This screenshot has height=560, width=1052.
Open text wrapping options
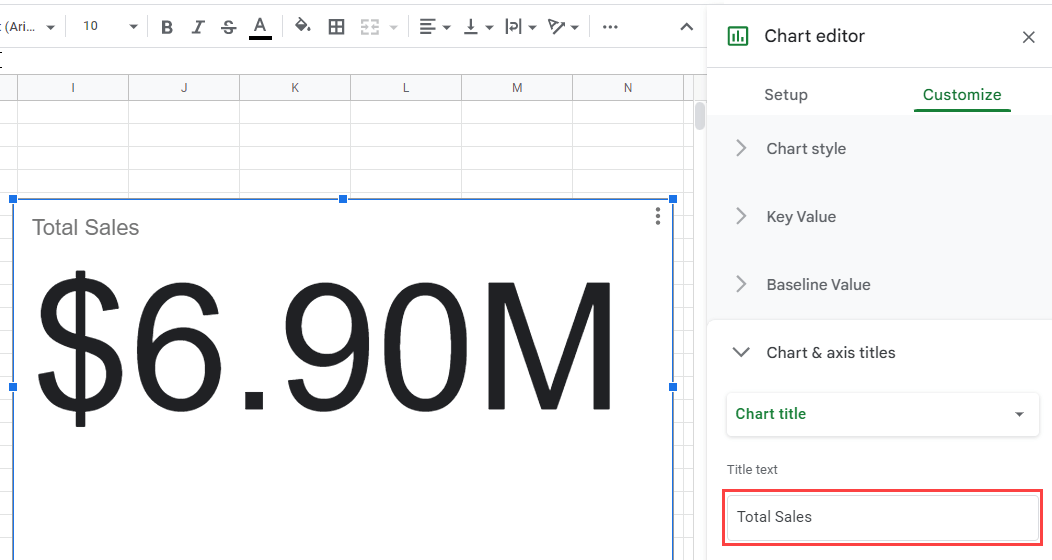pyautogui.click(x=521, y=27)
